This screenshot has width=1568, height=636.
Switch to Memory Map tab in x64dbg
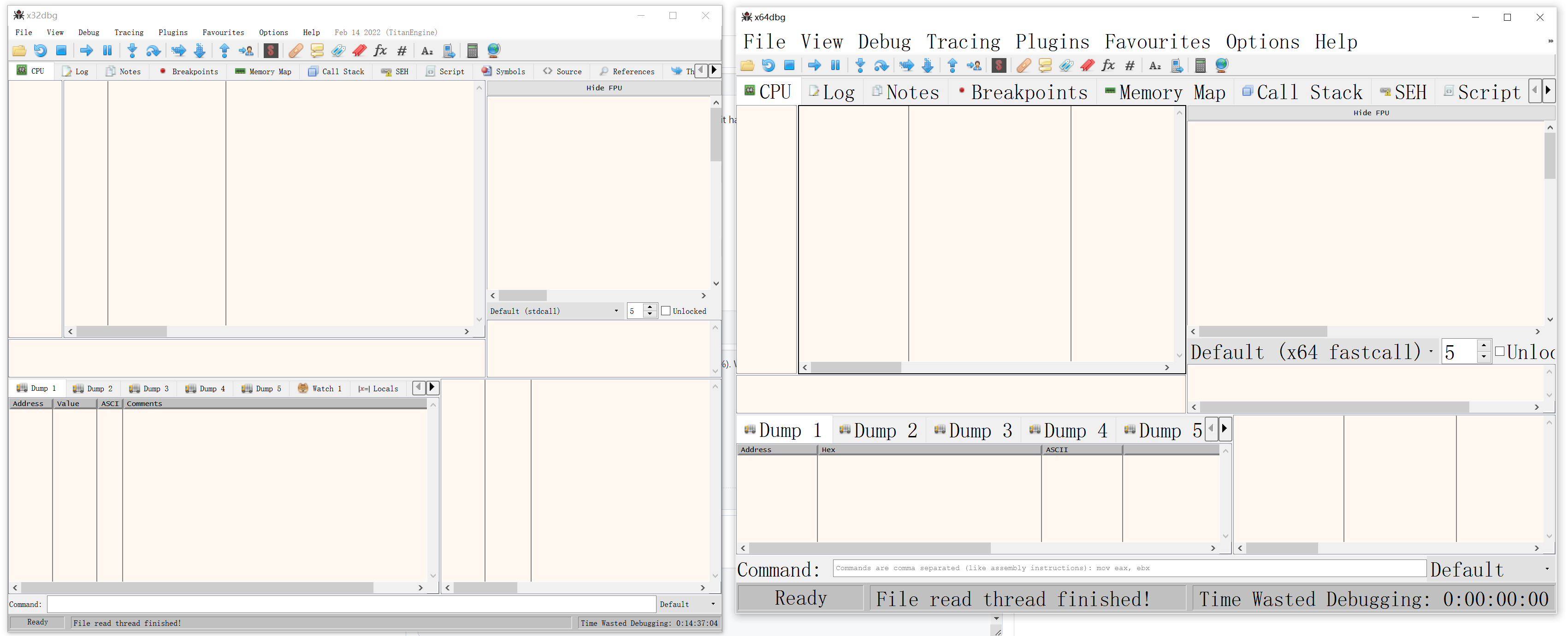(x=1165, y=92)
